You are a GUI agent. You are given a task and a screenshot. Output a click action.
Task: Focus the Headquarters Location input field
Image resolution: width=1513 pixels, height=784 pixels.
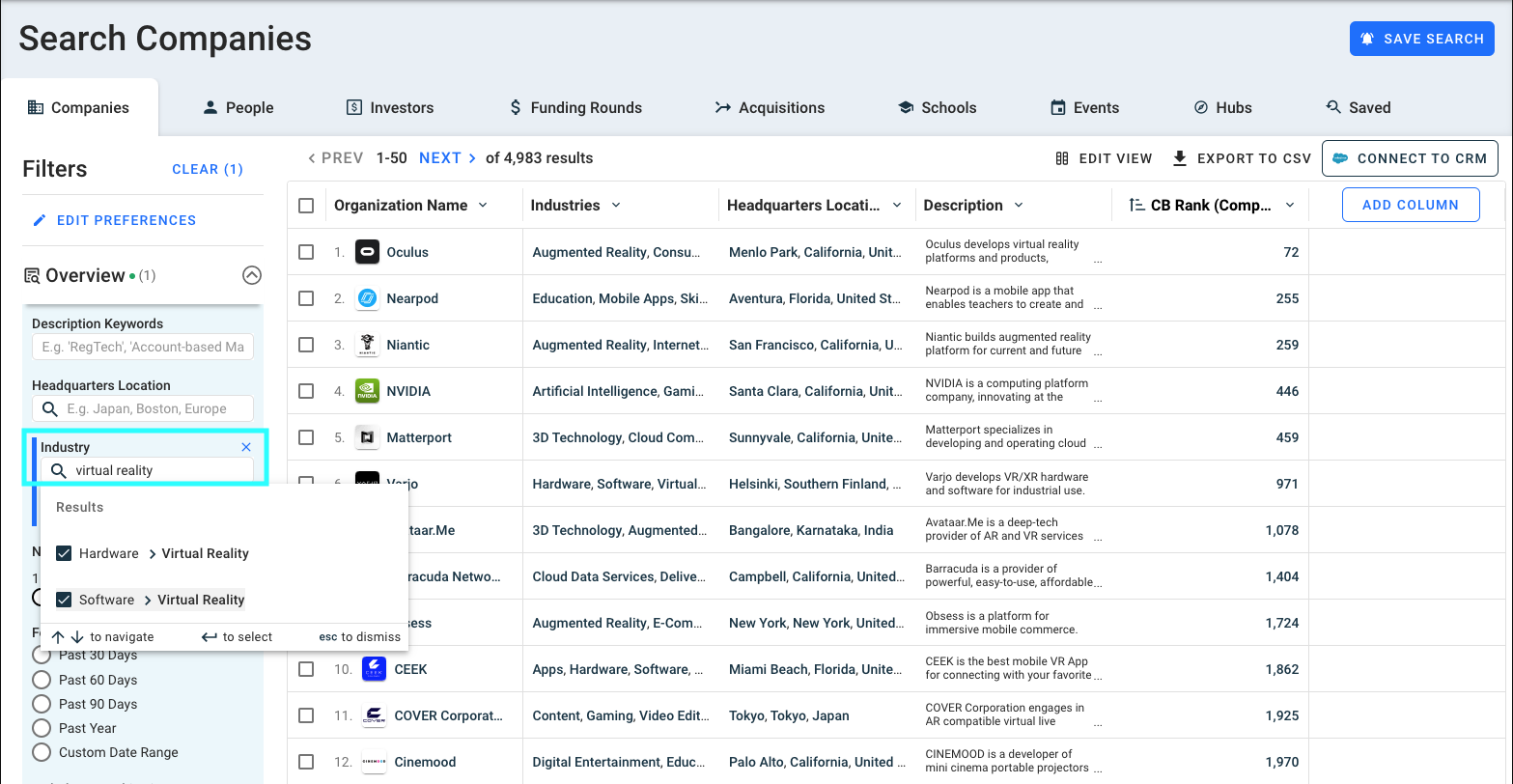(143, 408)
